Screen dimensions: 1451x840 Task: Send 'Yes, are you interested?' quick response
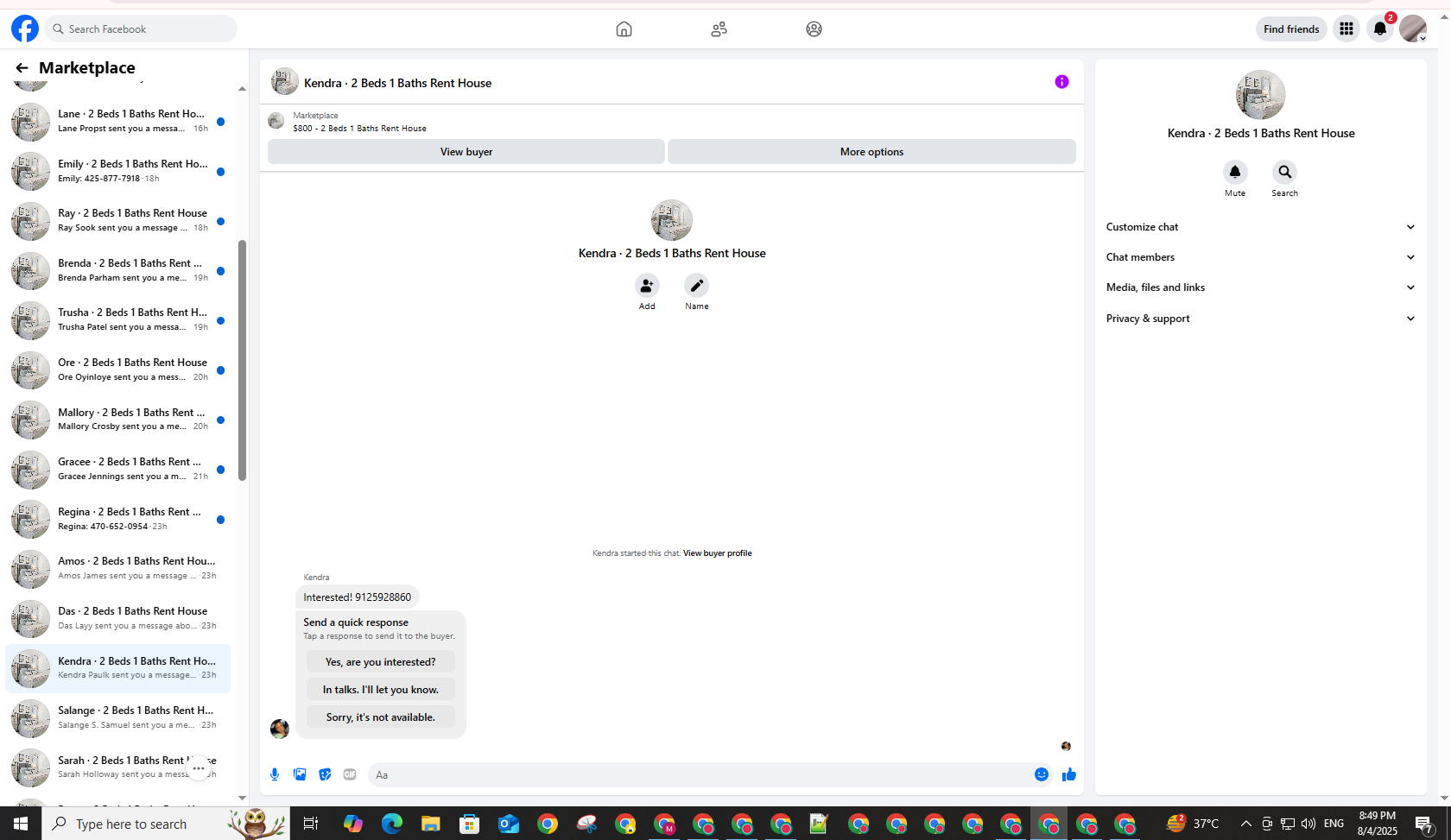(381, 662)
